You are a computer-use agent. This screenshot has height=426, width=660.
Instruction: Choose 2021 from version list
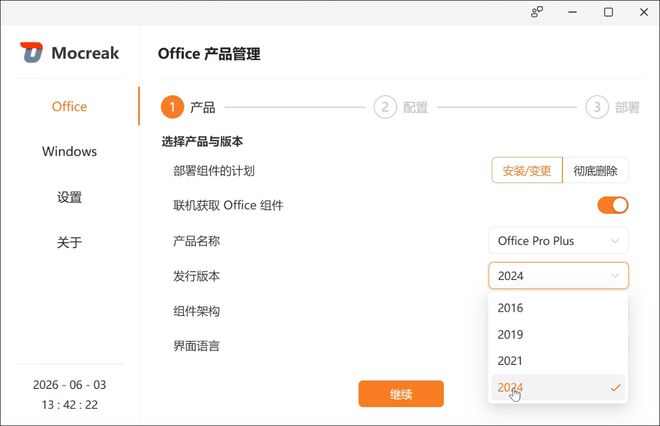[558, 361]
